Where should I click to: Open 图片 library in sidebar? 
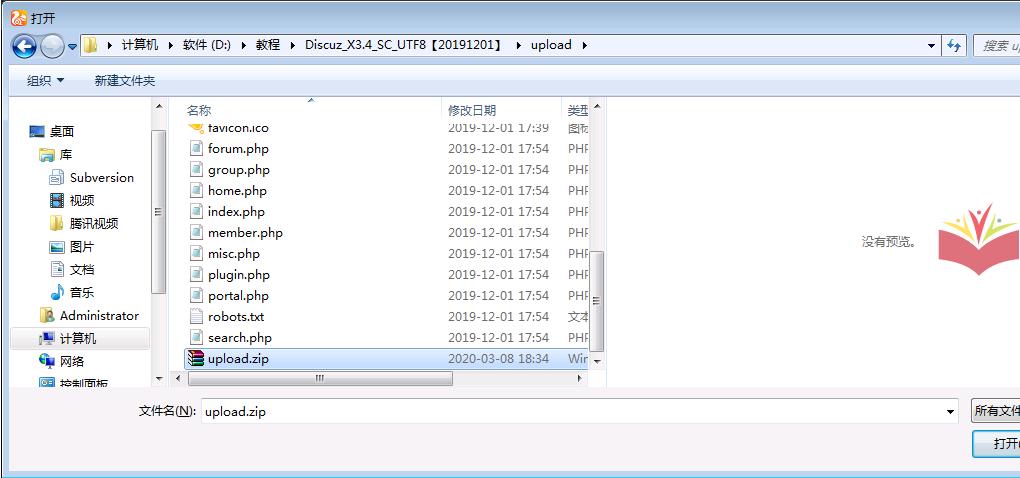click(82, 247)
